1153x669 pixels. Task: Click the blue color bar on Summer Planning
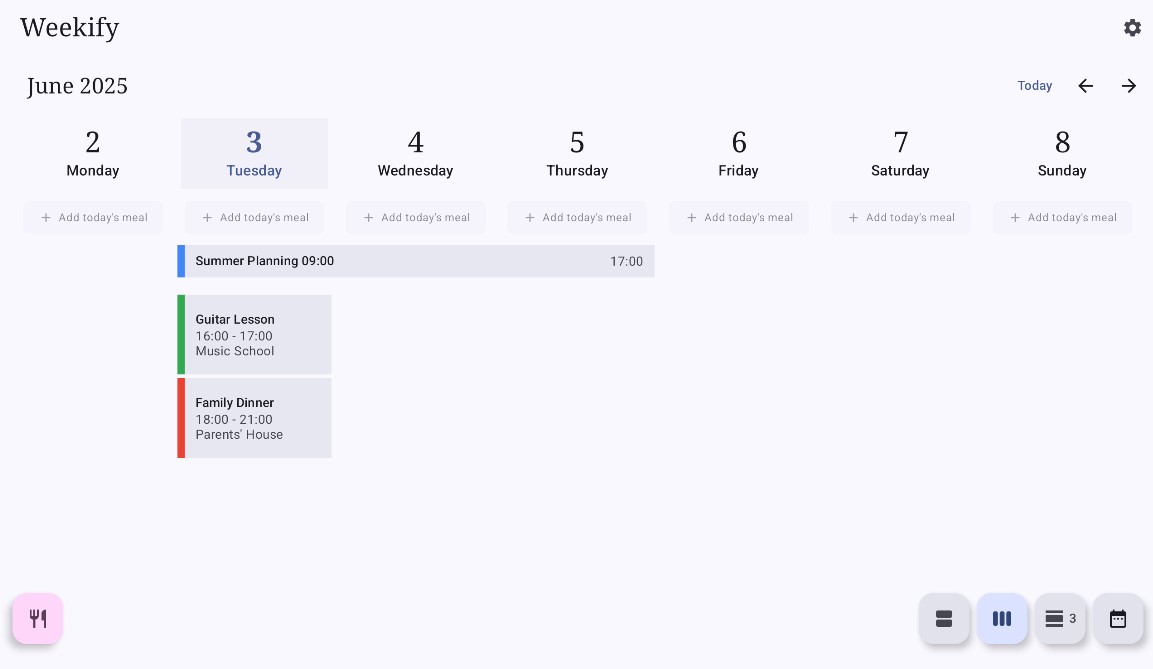[x=181, y=261]
